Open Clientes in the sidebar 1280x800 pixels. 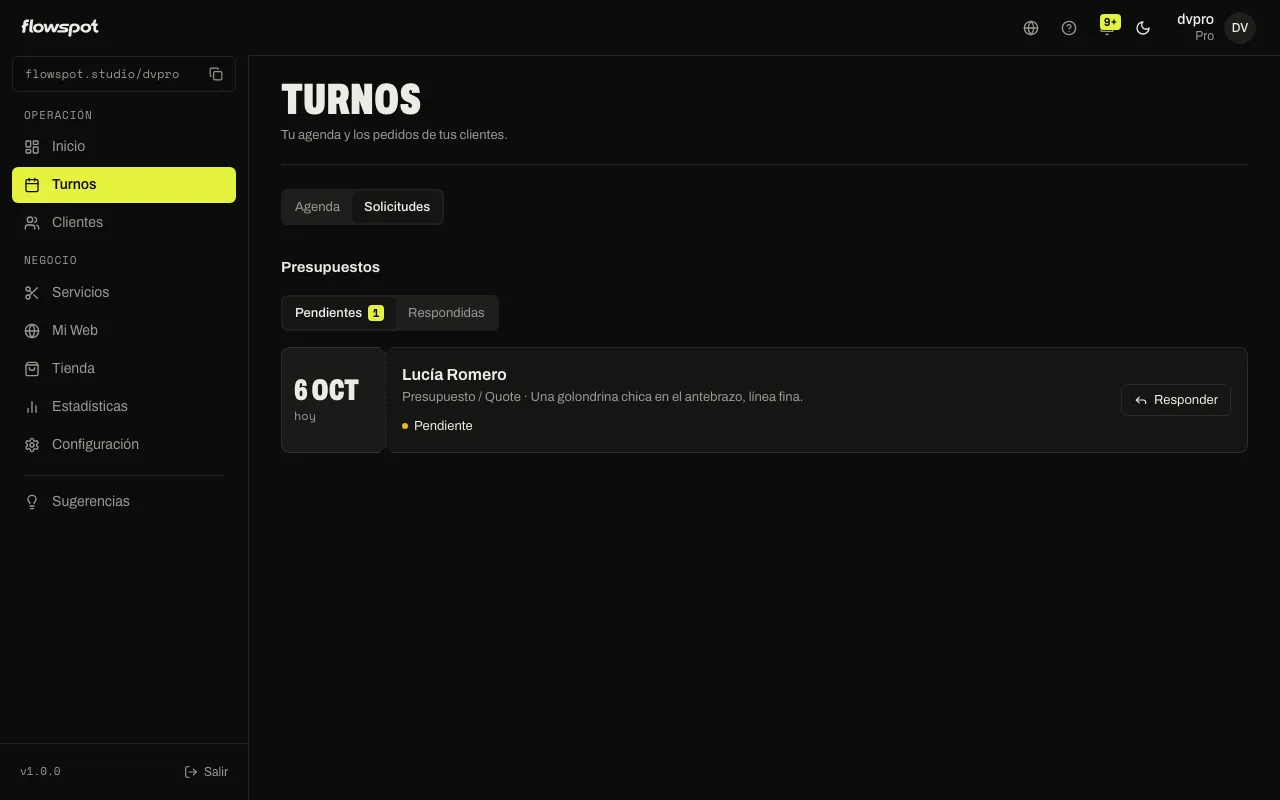[124, 223]
